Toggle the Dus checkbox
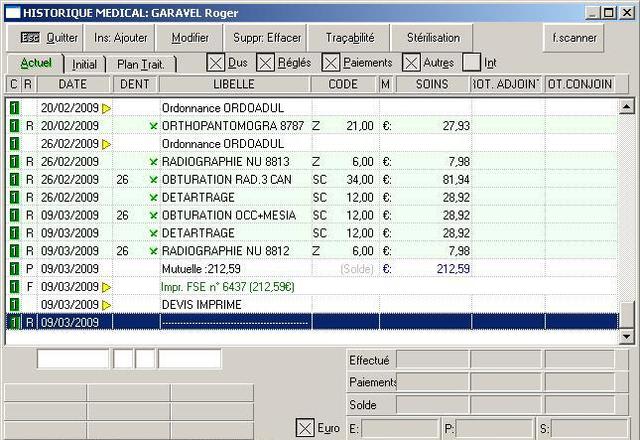The width and height of the screenshot is (640, 440). tap(216, 62)
